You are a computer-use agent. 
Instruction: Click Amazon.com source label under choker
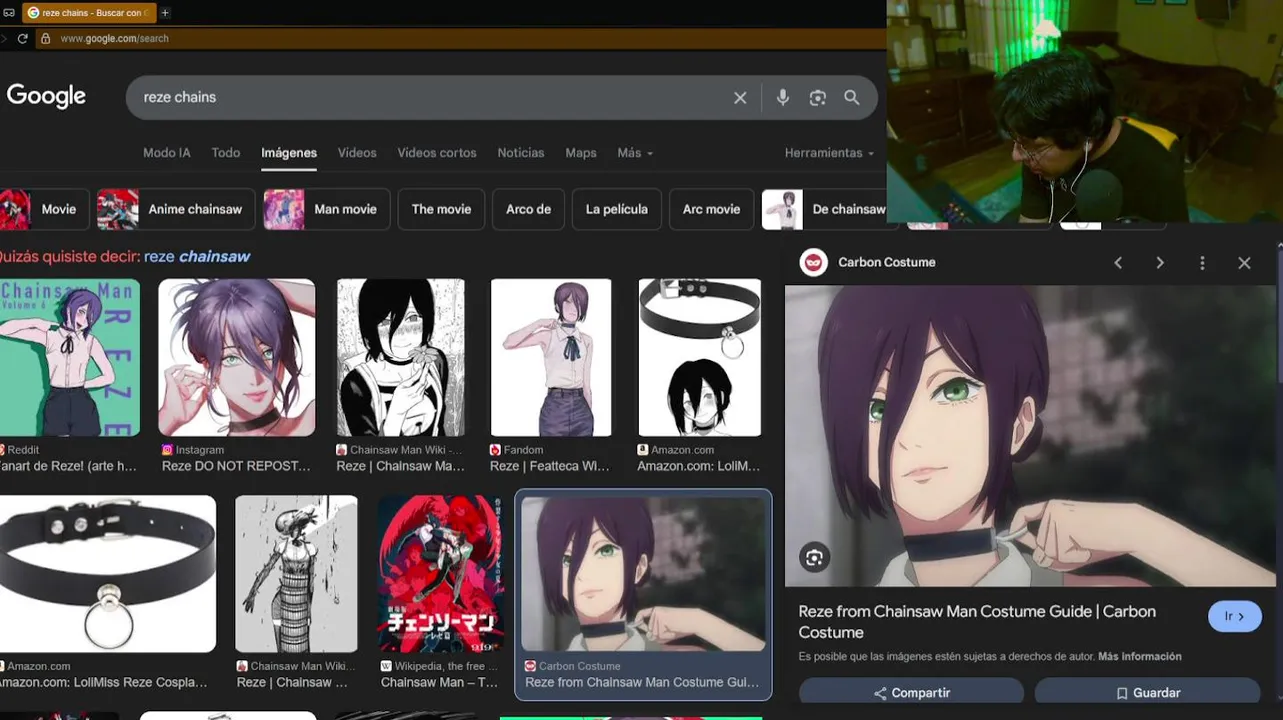[x=38, y=666]
